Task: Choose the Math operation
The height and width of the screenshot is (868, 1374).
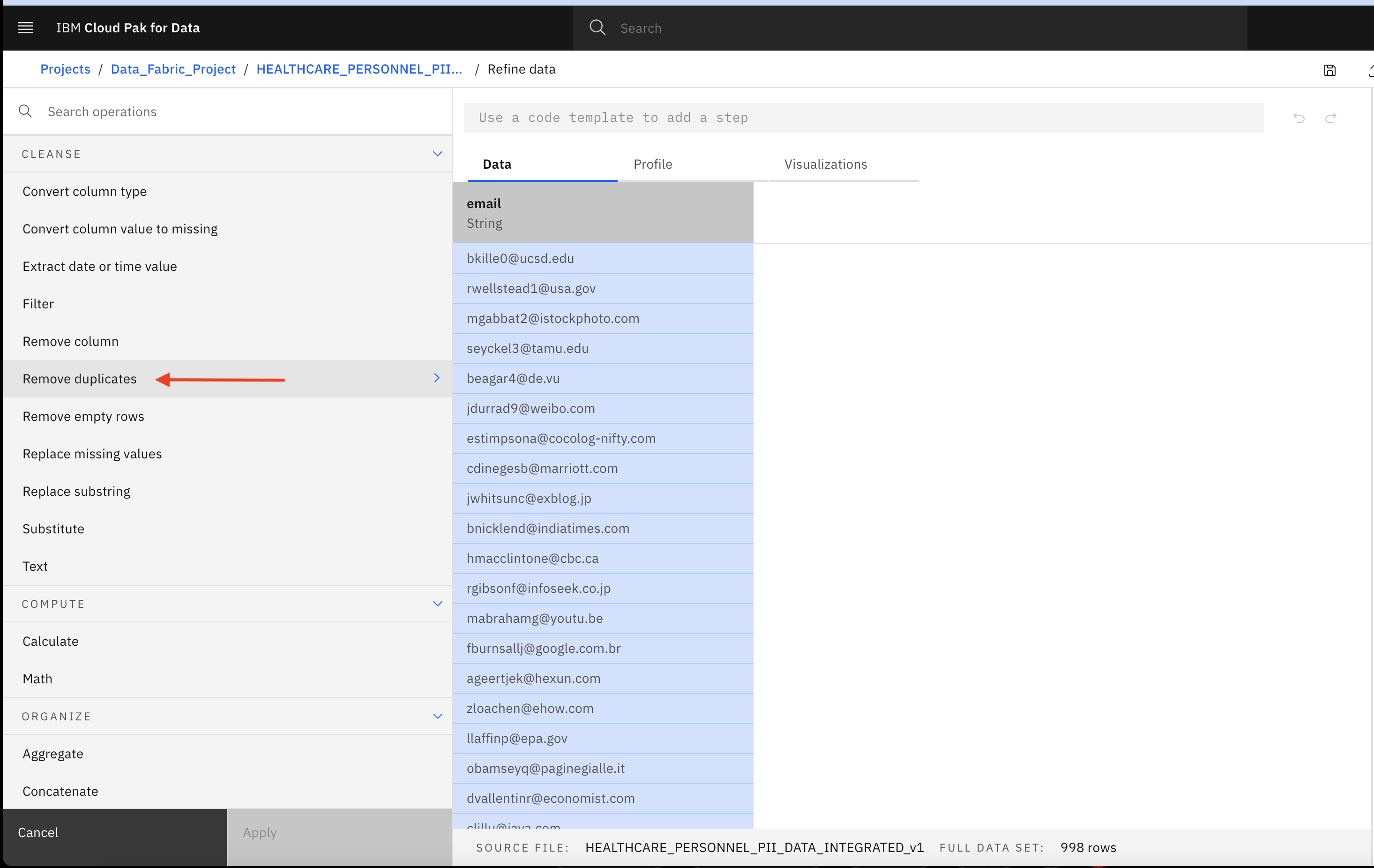Action: [x=227, y=679]
